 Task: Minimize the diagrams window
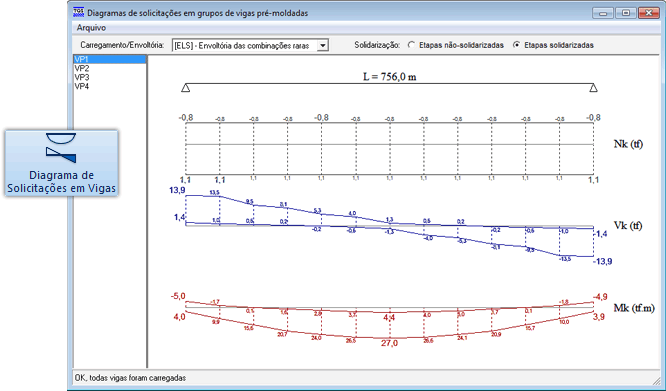603,13
